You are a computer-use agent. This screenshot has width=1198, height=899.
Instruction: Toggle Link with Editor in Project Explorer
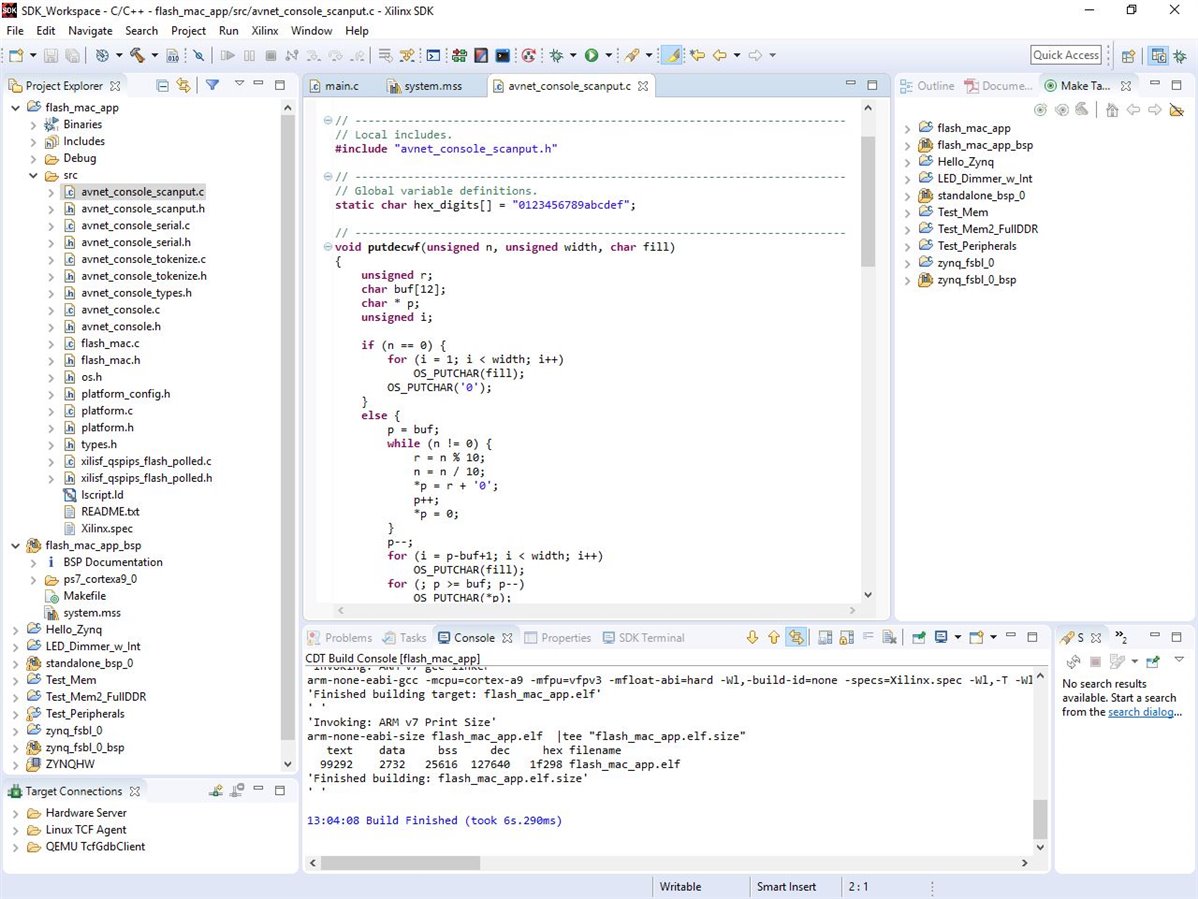tap(183, 86)
